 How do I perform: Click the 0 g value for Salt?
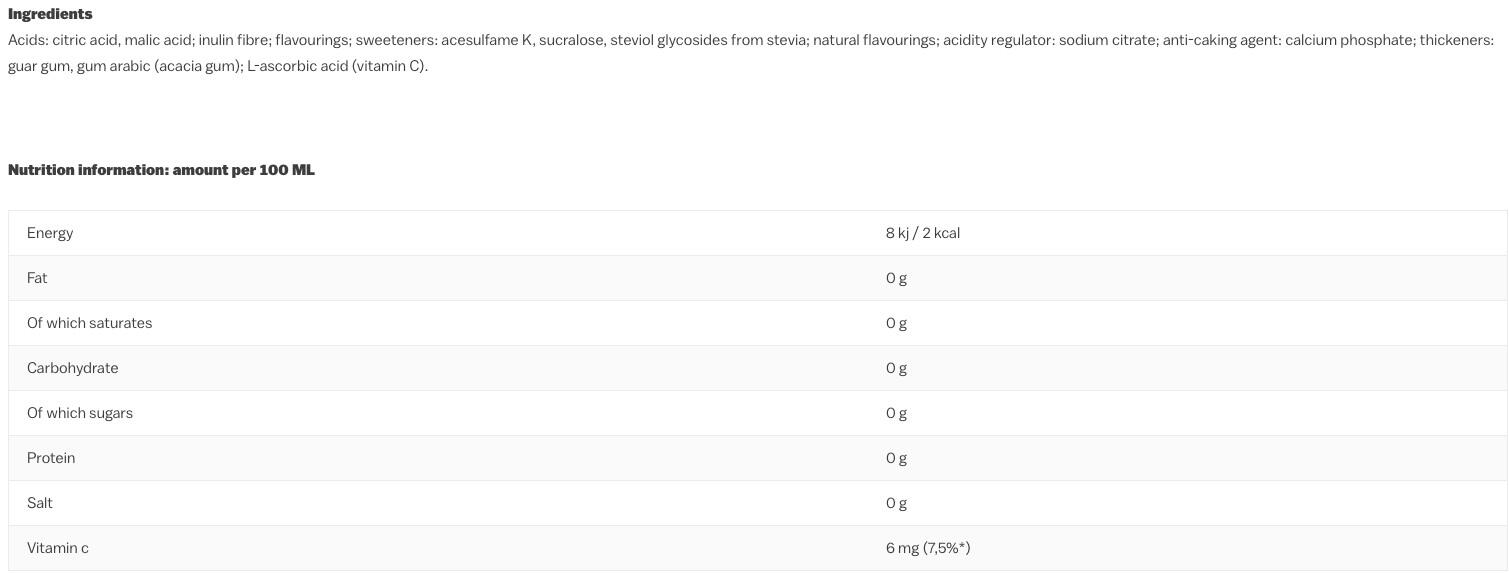896,503
